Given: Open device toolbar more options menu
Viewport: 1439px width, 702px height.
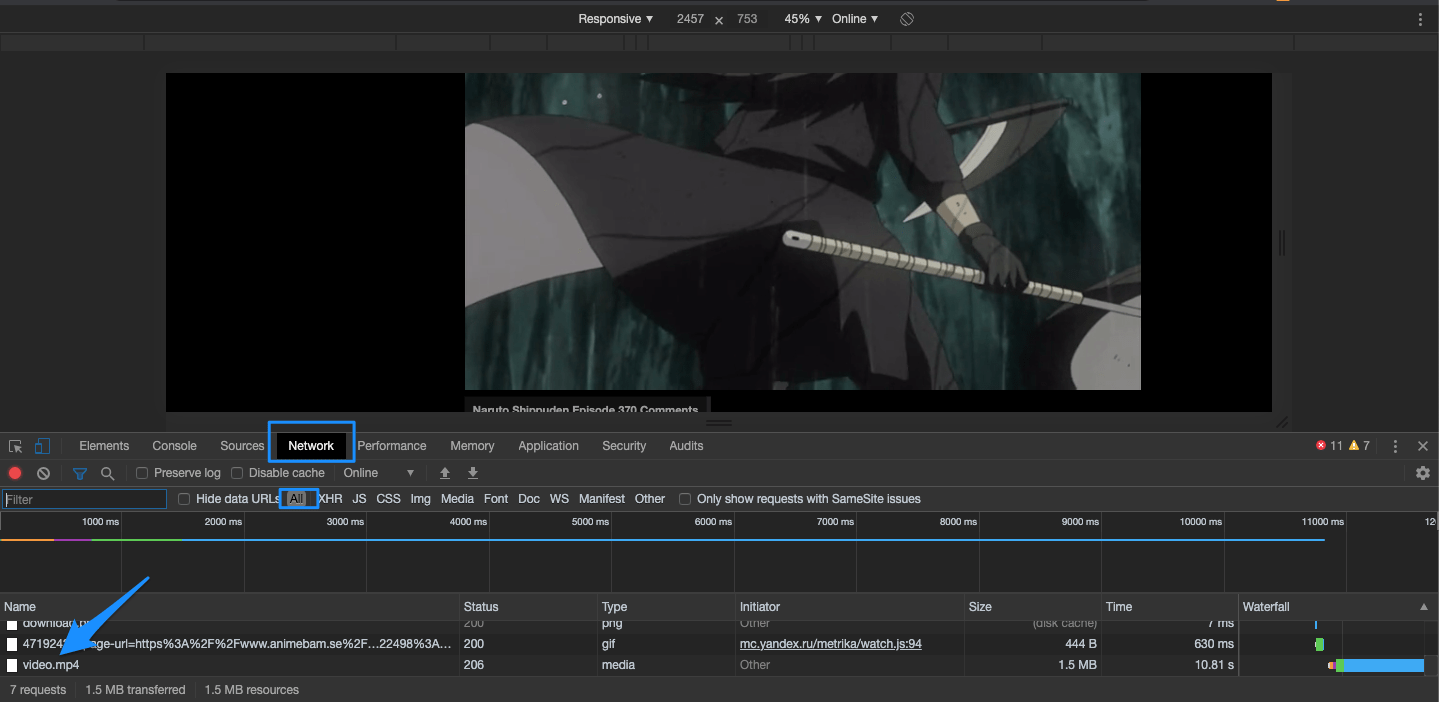Looking at the screenshot, I should click(1420, 19).
